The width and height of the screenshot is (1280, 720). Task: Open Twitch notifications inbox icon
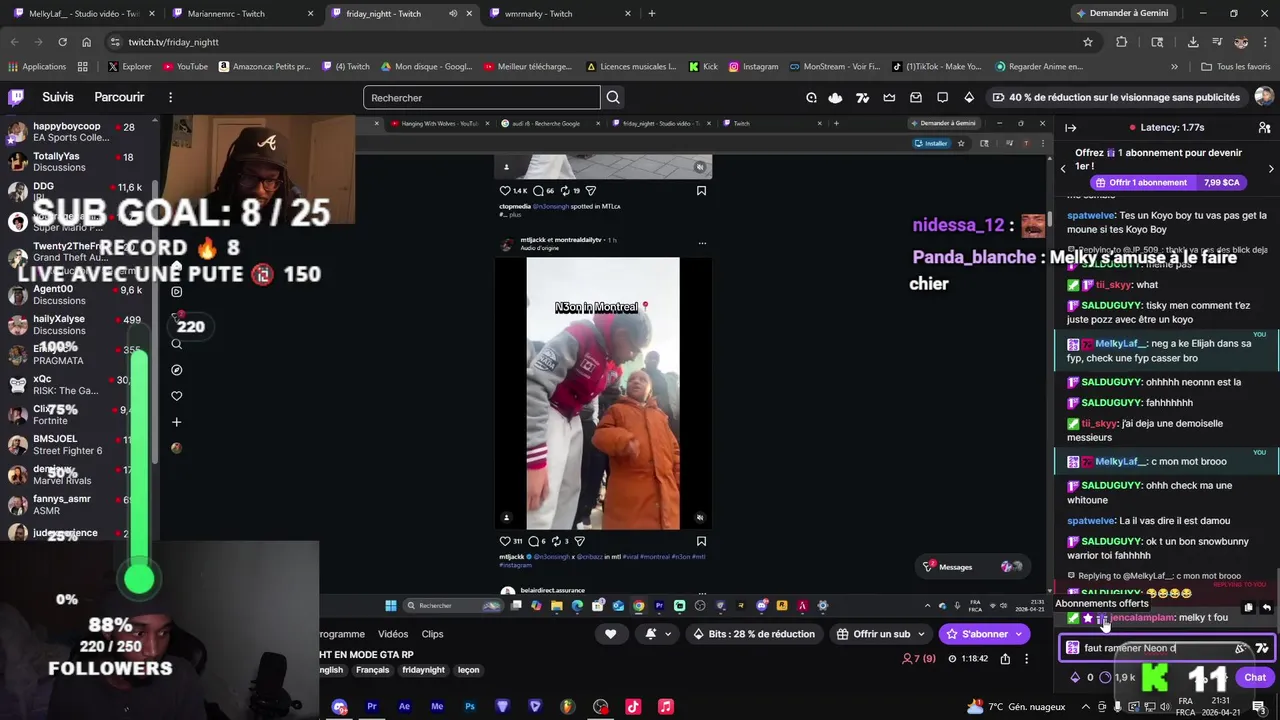916,97
